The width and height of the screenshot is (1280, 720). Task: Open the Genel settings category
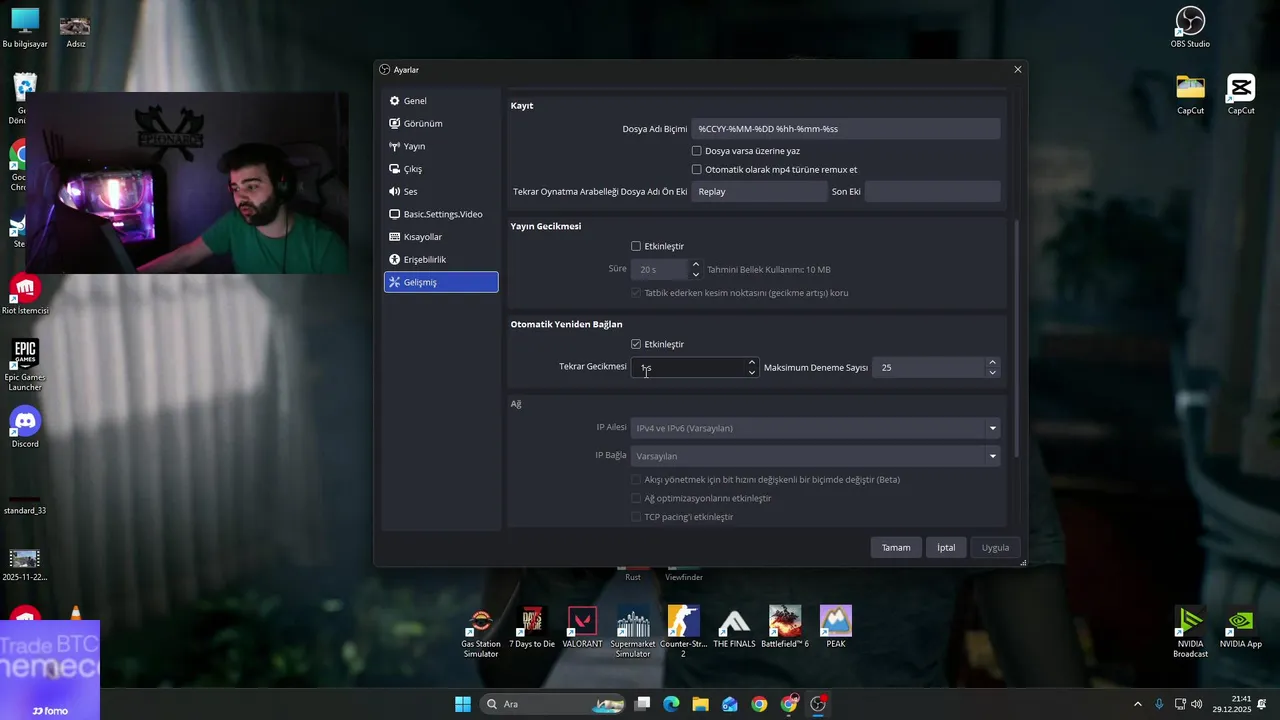point(440,101)
